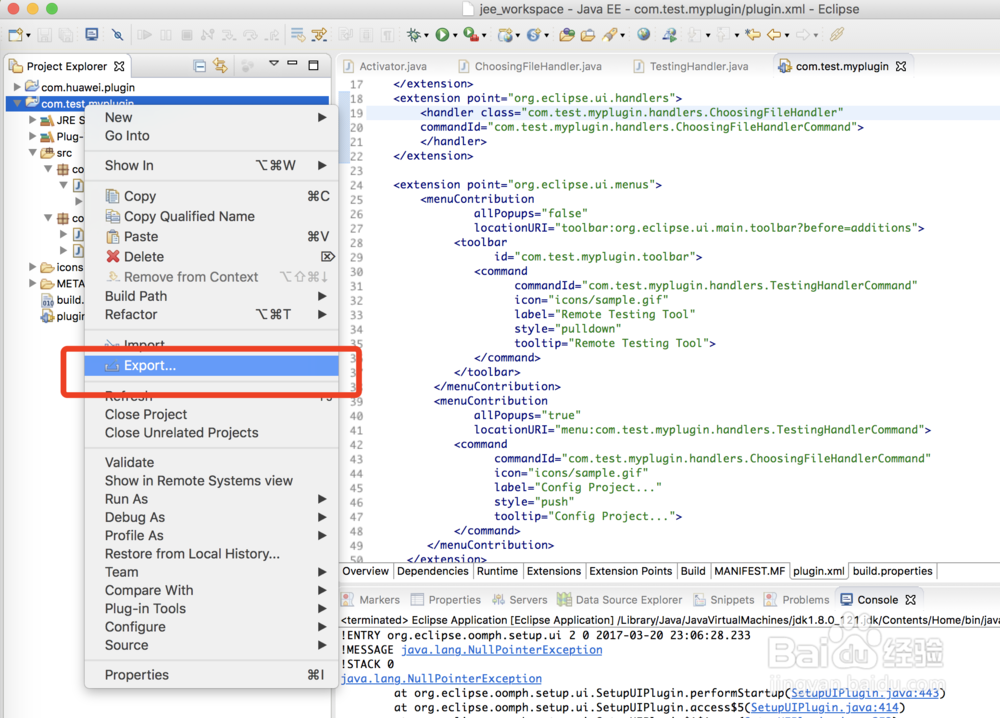Click the macOS green fullscreen window button

tap(52, 9)
